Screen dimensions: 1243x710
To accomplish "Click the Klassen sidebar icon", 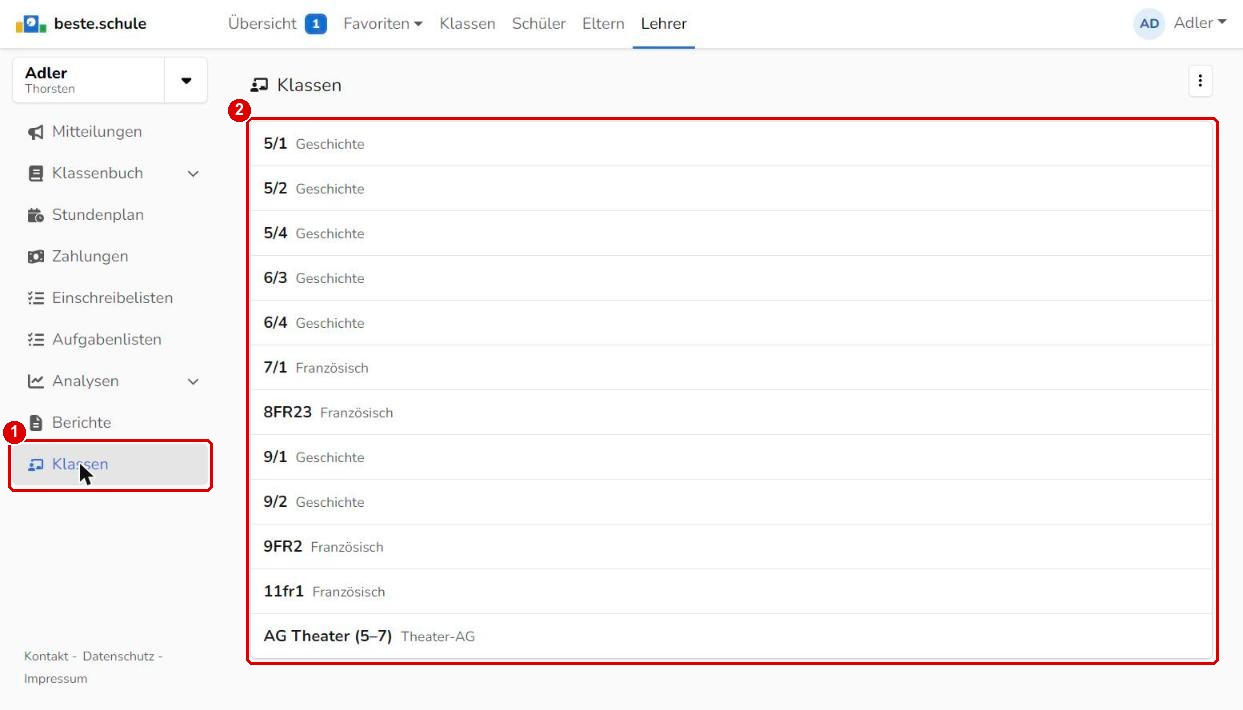I will tap(36, 464).
